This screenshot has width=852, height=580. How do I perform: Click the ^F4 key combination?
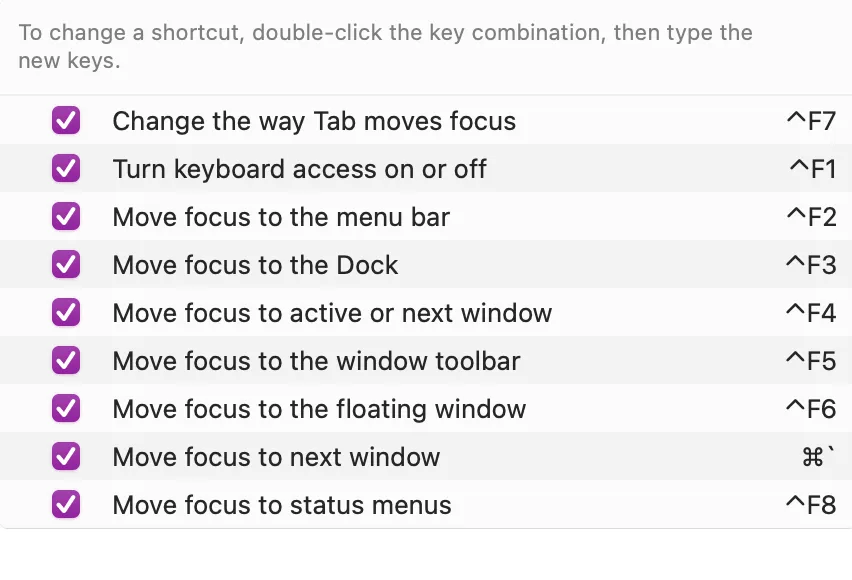point(810,313)
